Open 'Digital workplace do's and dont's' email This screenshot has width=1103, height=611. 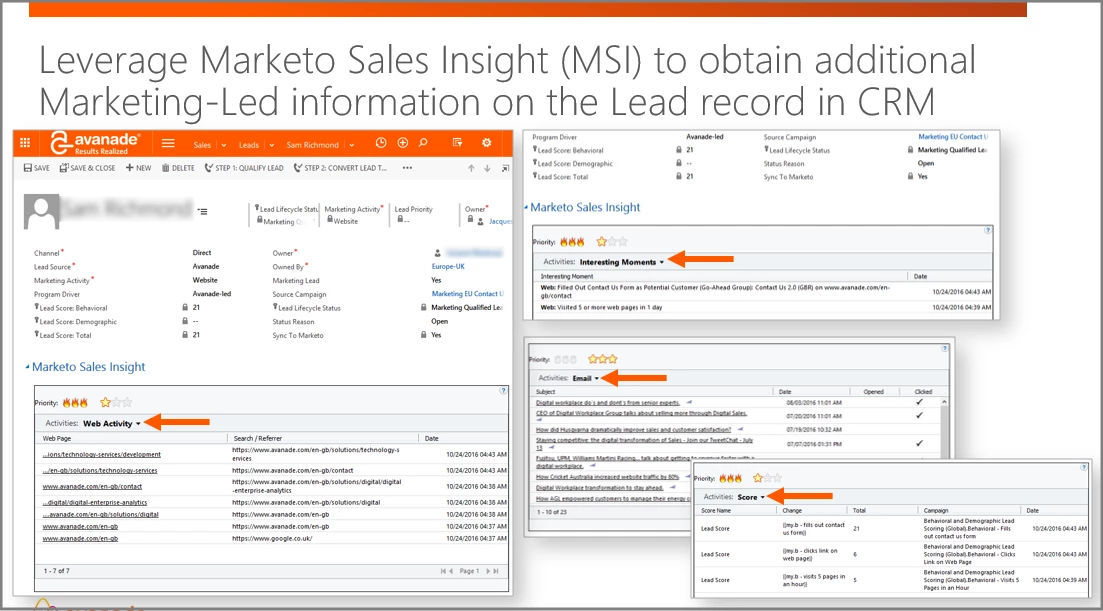tap(608, 403)
